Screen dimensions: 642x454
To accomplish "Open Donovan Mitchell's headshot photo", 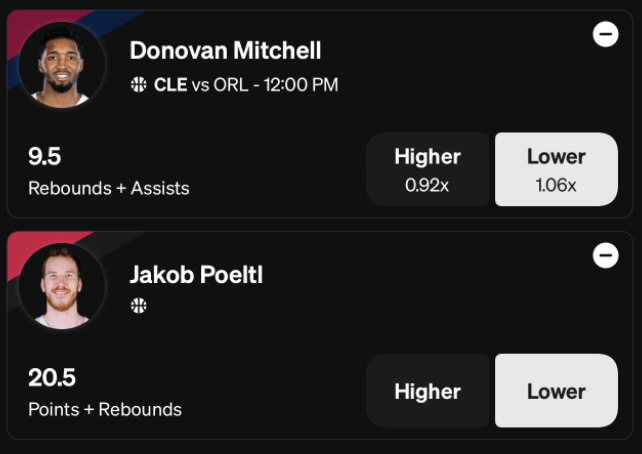I will pyautogui.click(x=62, y=65).
